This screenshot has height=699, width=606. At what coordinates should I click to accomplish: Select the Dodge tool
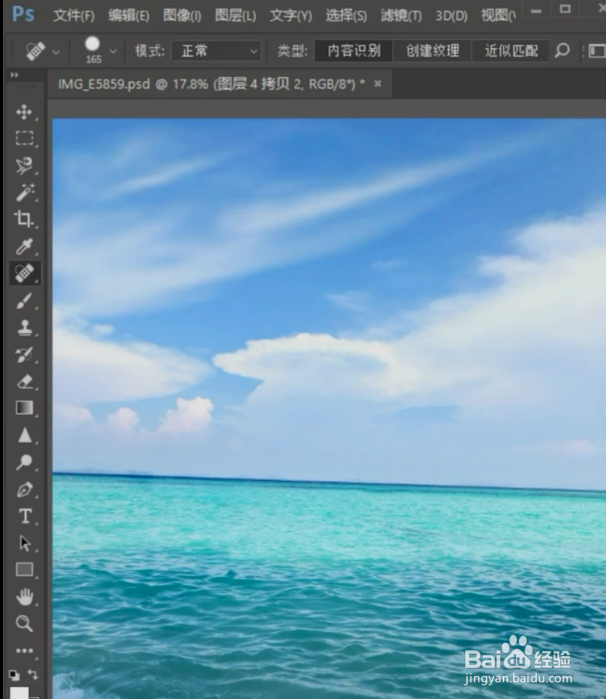tap(24, 462)
